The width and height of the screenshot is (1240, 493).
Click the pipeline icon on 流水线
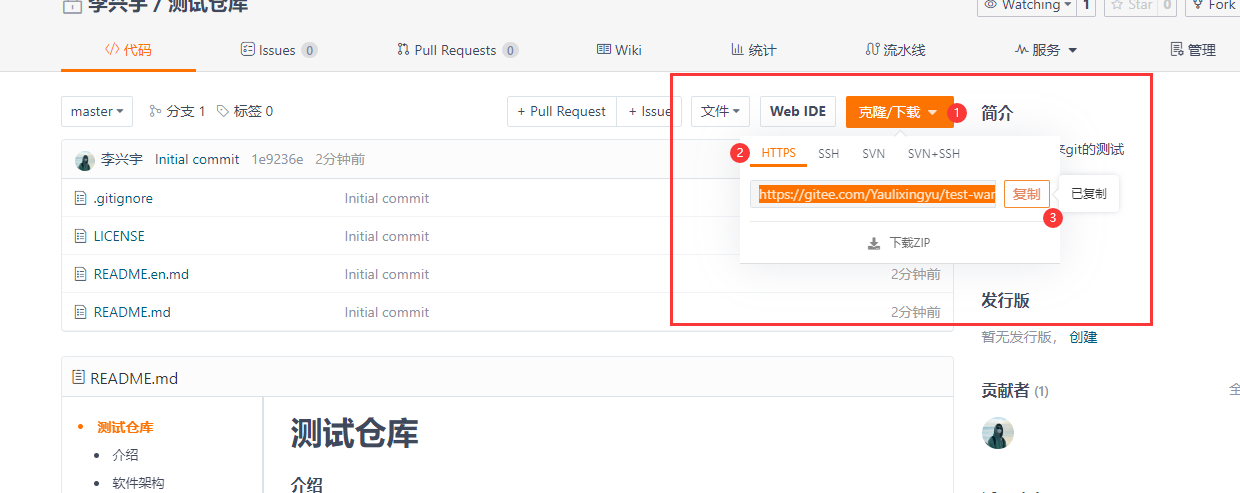click(x=872, y=50)
